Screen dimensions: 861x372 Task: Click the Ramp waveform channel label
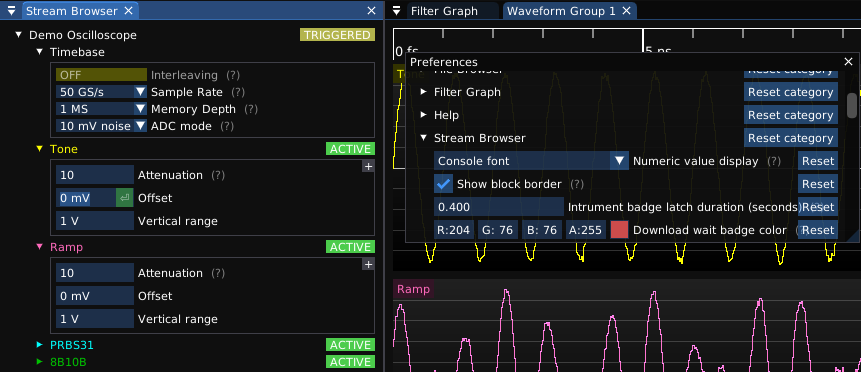(413, 289)
